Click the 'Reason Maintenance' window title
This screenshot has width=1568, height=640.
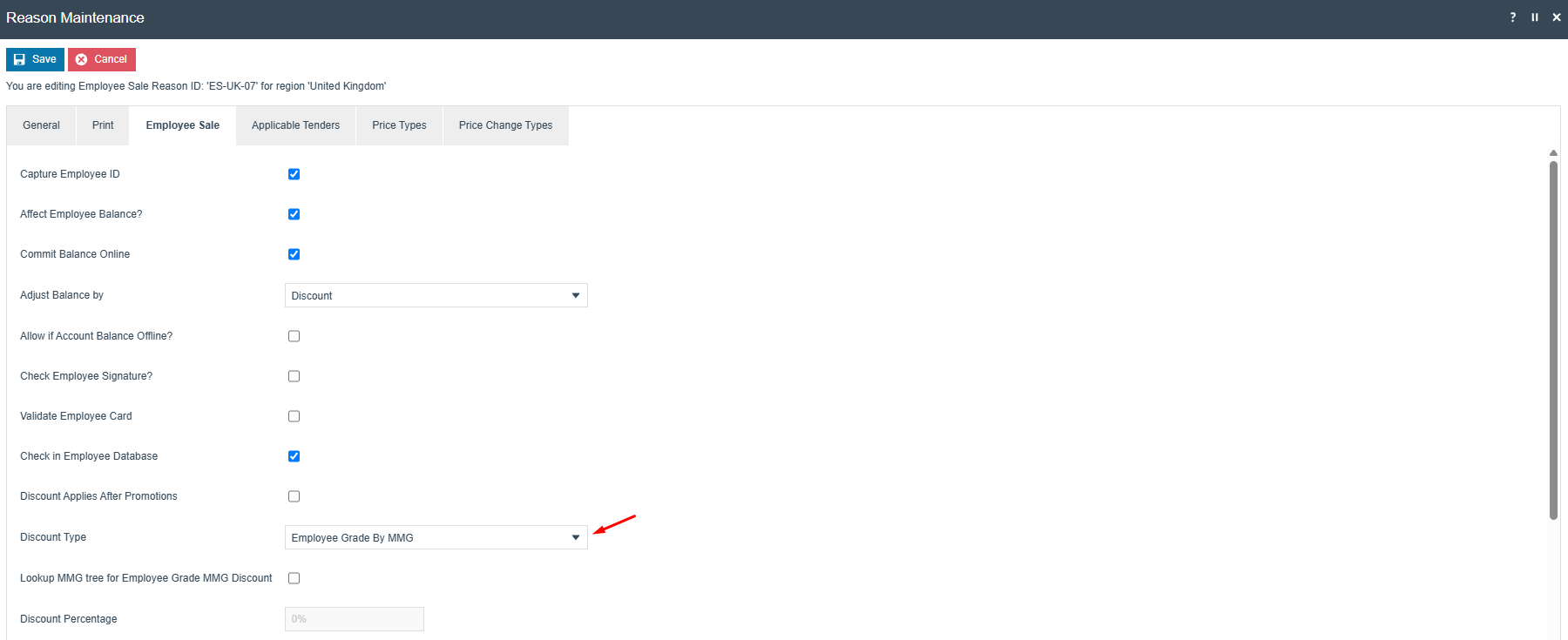(75, 17)
